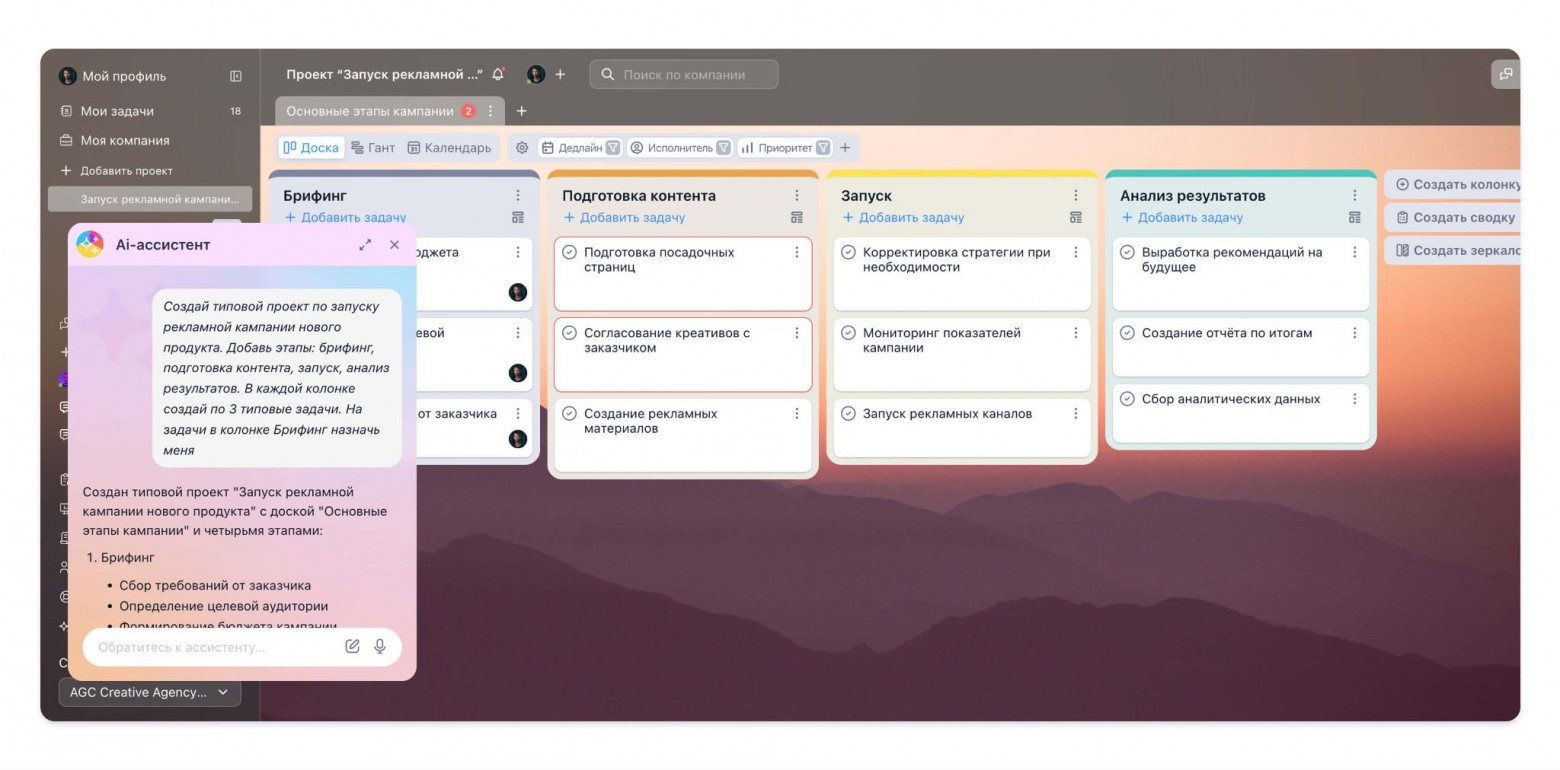This screenshot has height=770, width=1560.
Task: Mark "Запуск рекламных каналов" task complete
Action: [x=848, y=413]
